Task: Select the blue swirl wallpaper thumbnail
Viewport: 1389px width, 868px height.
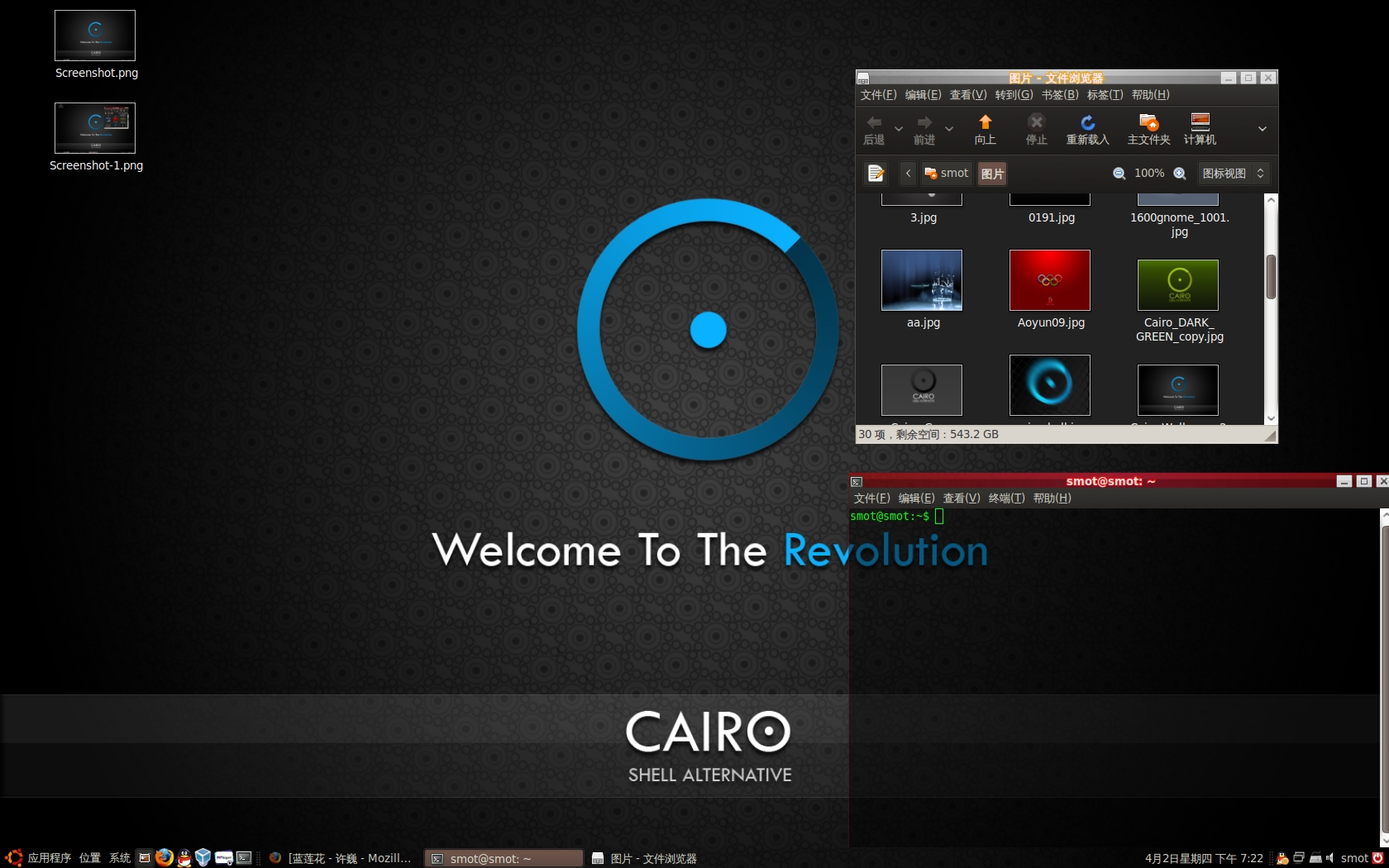Action: click(1050, 385)
